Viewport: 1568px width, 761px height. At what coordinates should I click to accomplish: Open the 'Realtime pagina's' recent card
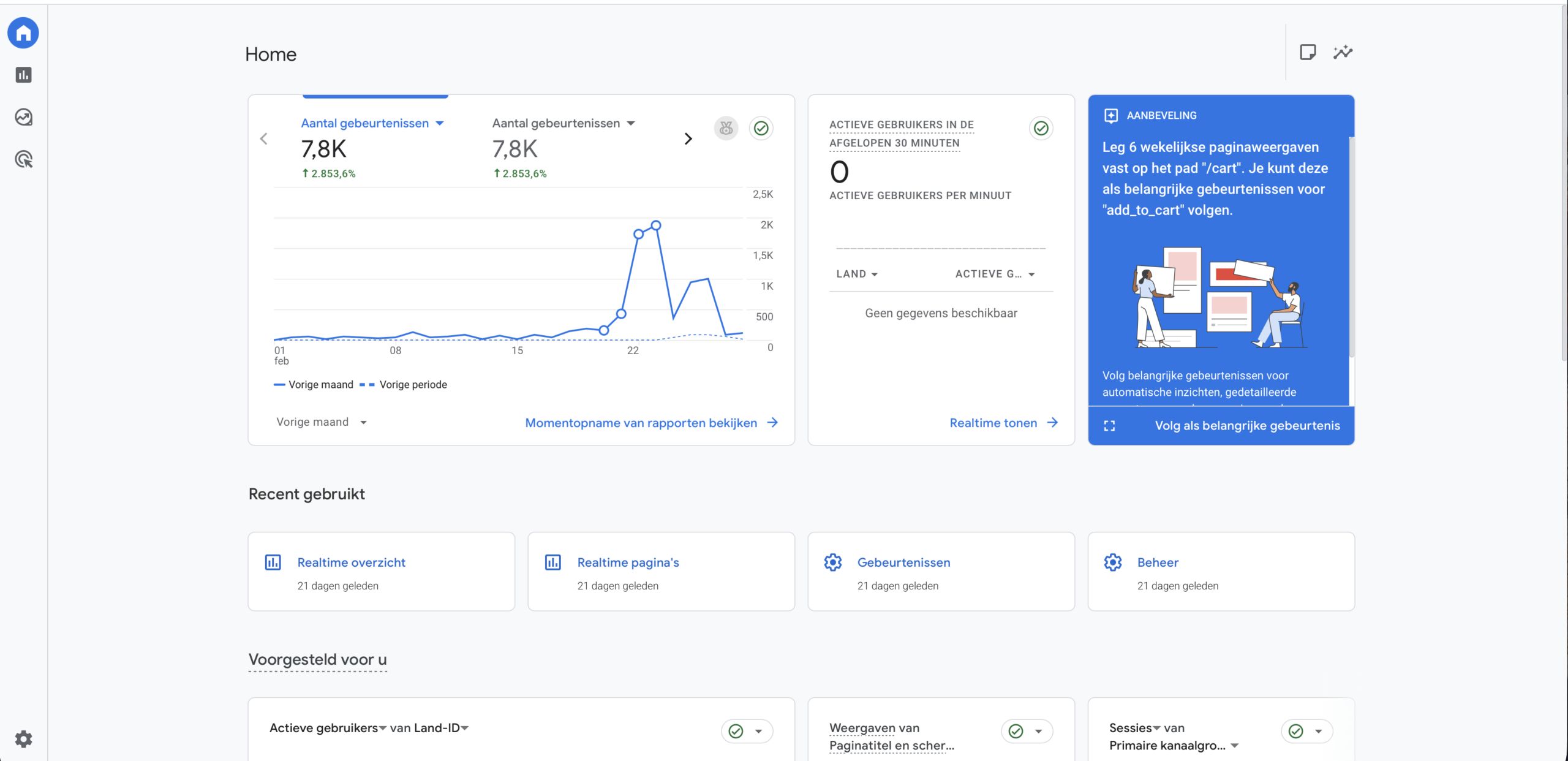tap(628, 562)
